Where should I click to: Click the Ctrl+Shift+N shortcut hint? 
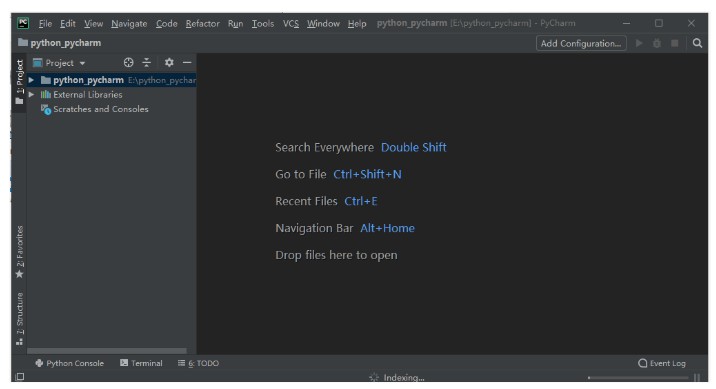367,174
